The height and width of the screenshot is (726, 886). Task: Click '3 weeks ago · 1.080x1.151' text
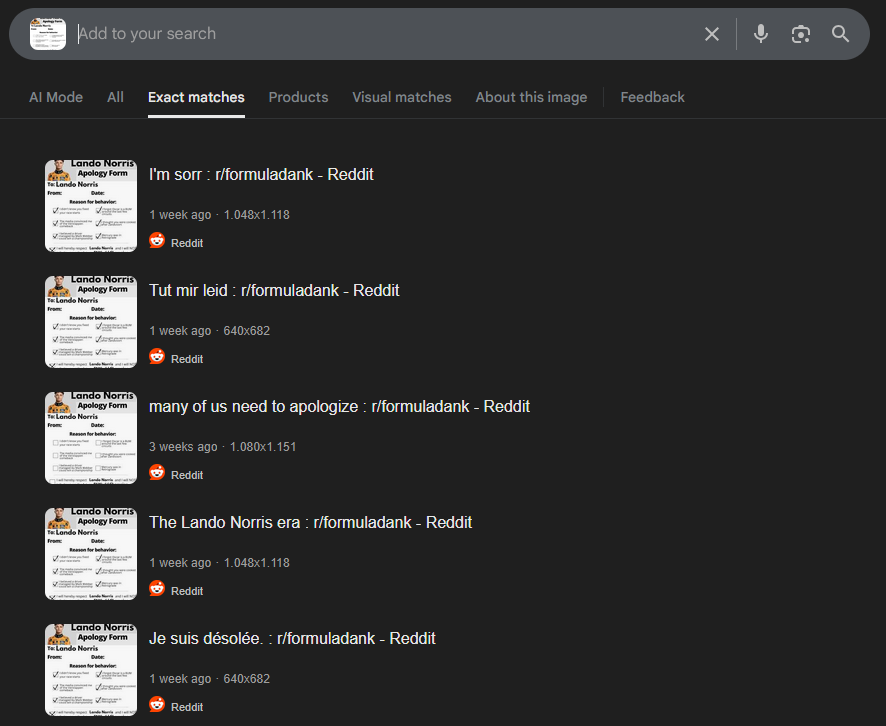223,447
